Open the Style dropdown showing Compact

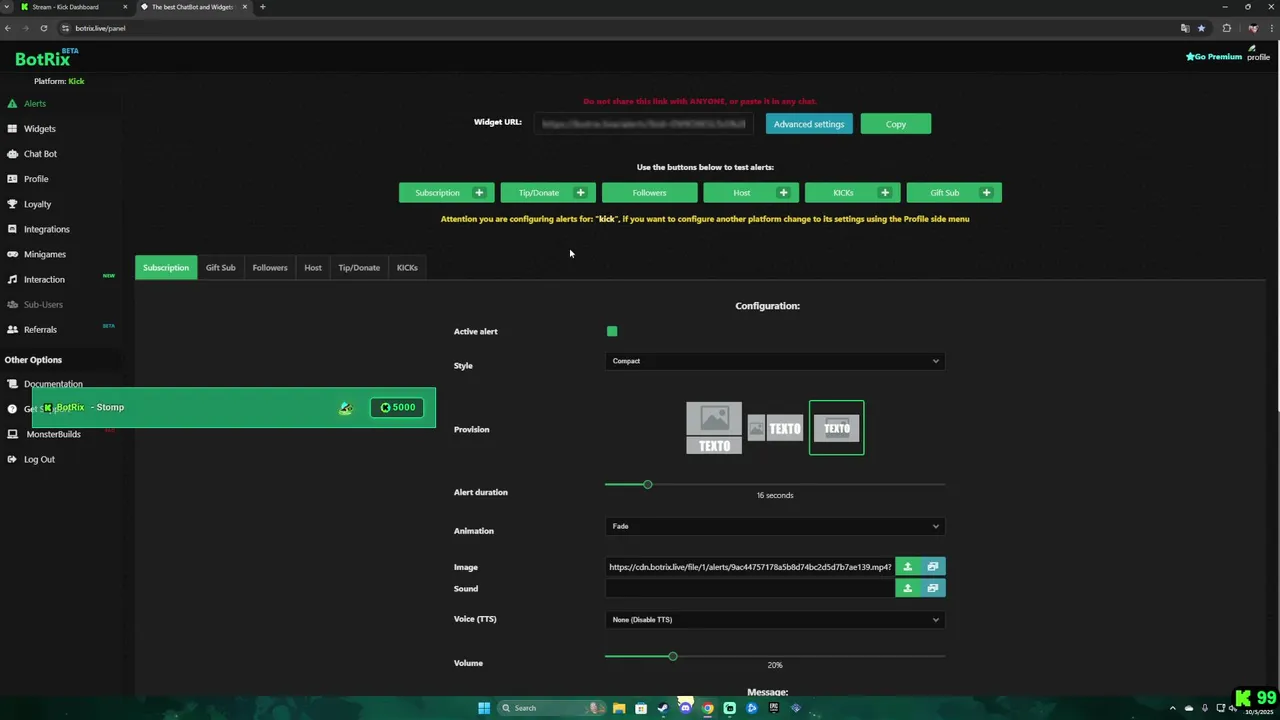point(775,361)
